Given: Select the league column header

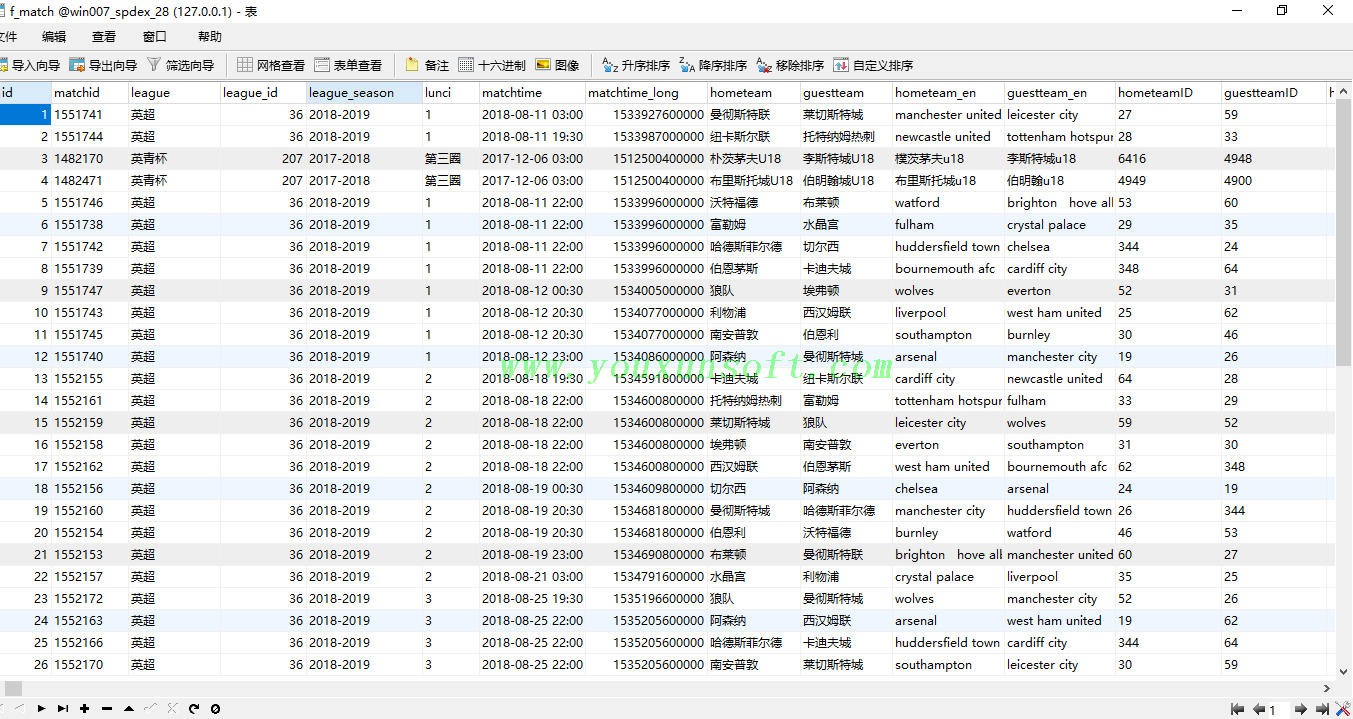Looking at the screenshot, I should [x=175, y=92].
